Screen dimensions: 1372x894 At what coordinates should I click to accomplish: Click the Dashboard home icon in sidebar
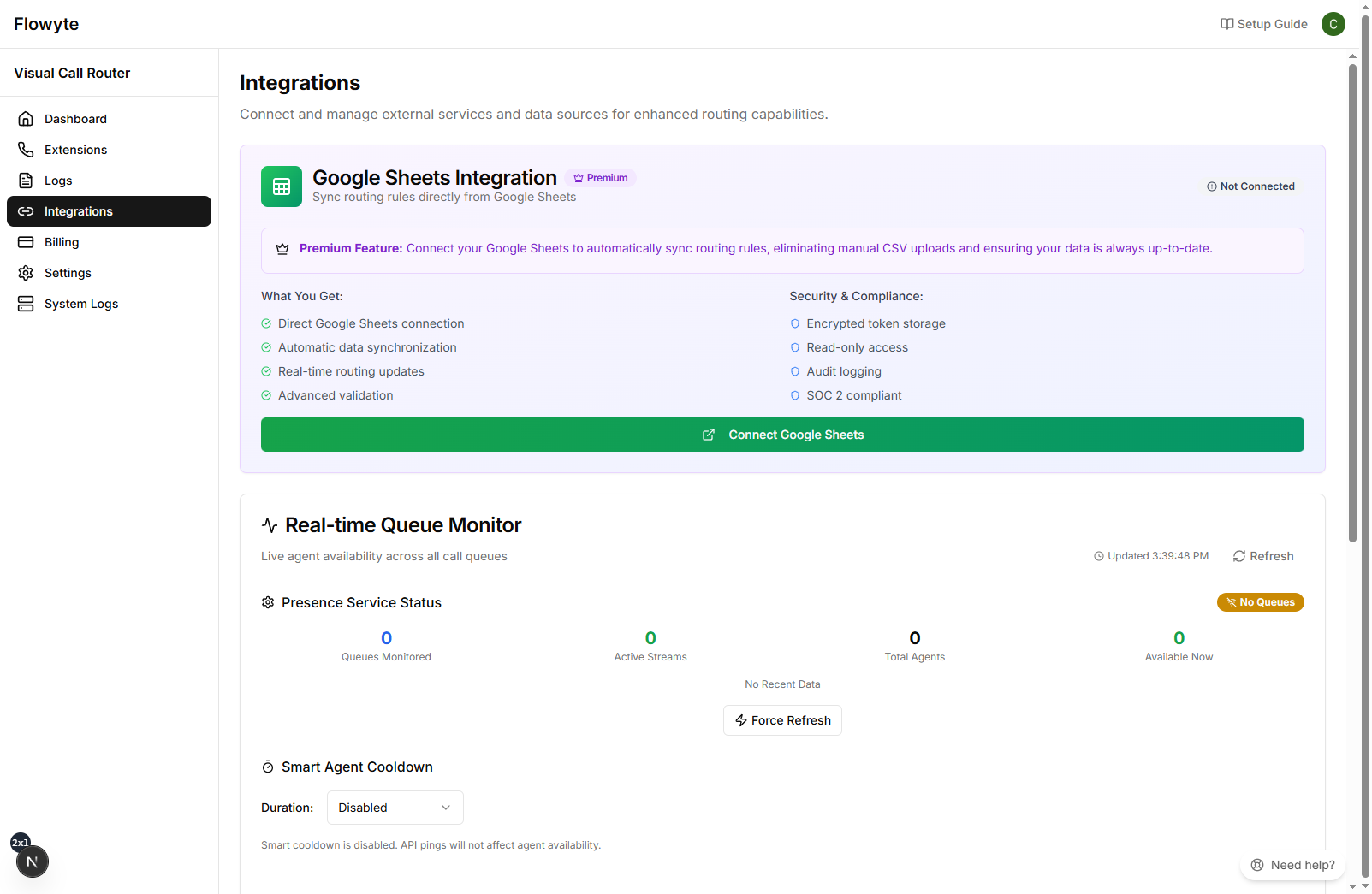(26, 118)
